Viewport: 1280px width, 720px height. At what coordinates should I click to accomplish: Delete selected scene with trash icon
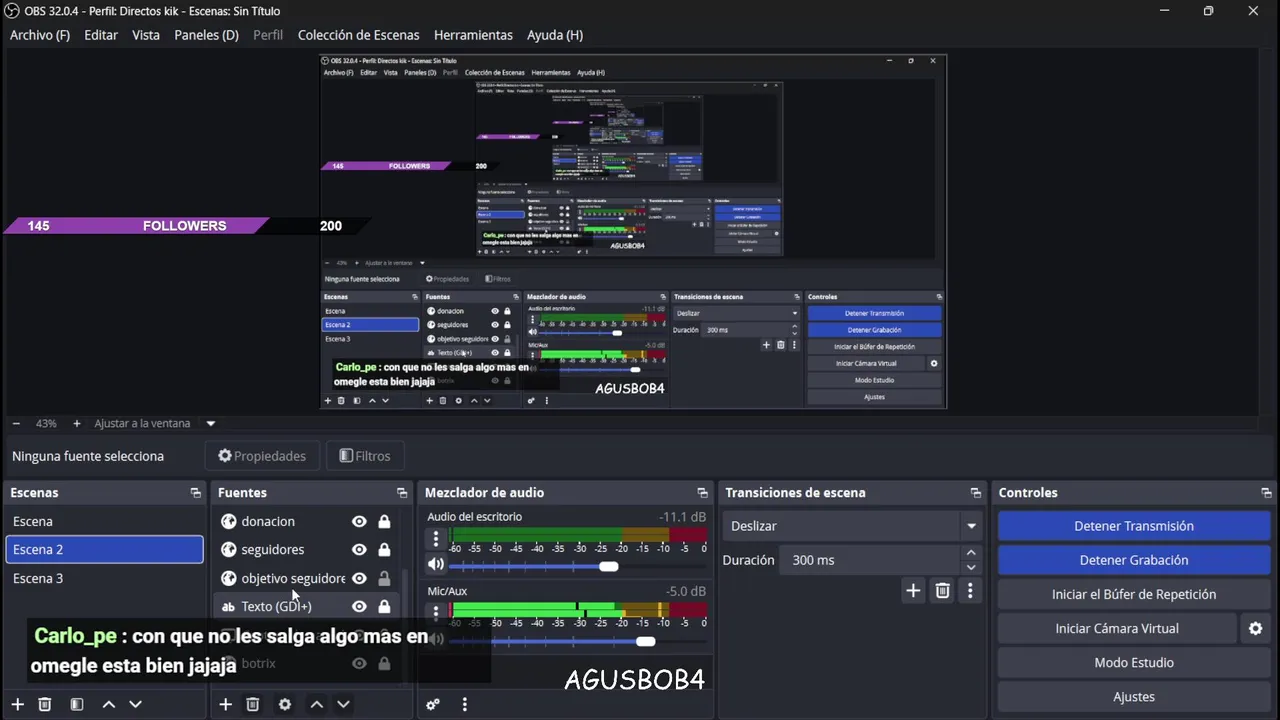(x=45, y=704)
